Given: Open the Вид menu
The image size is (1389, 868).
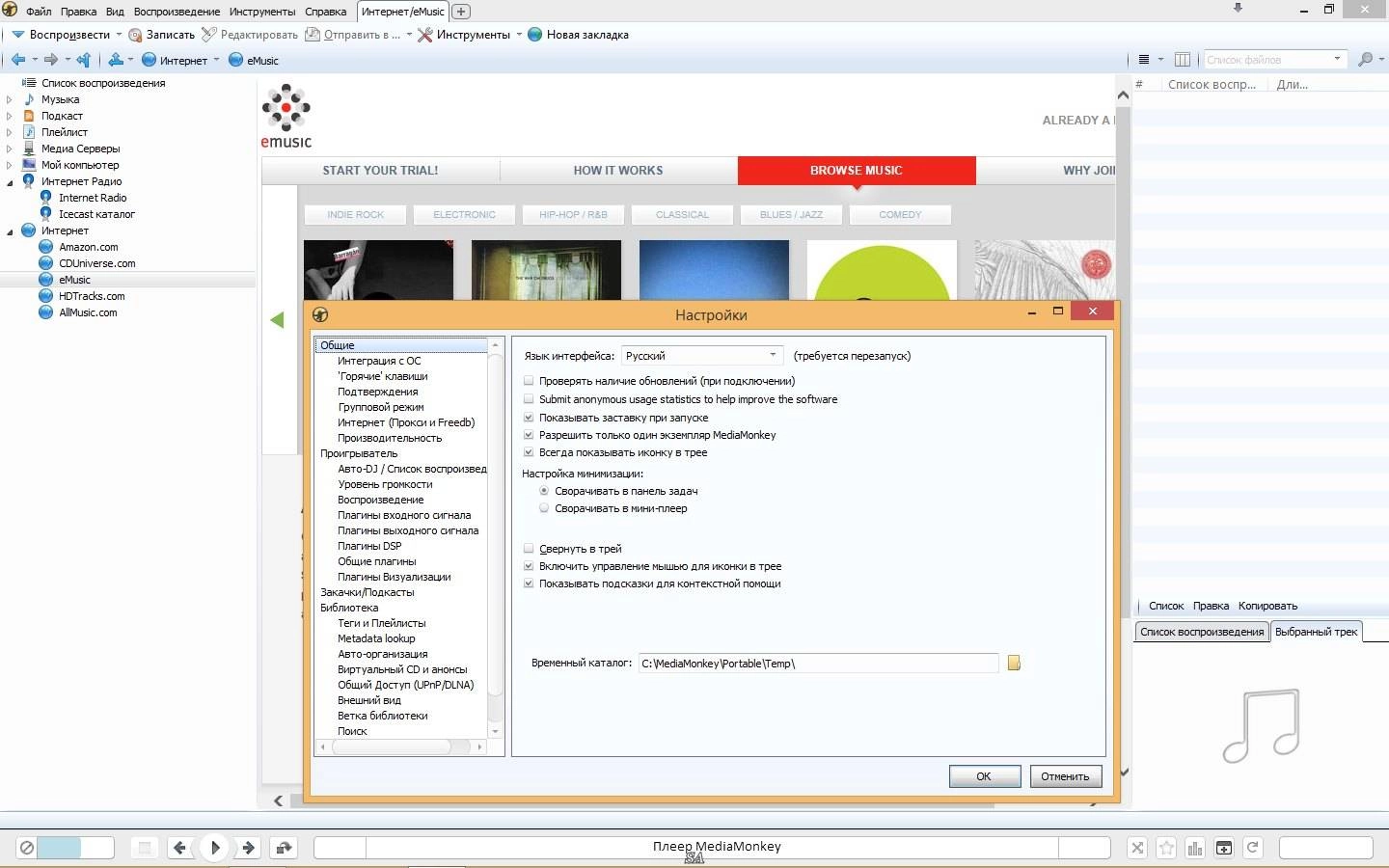Looking at the screenshot, I should tap(115, 12).
